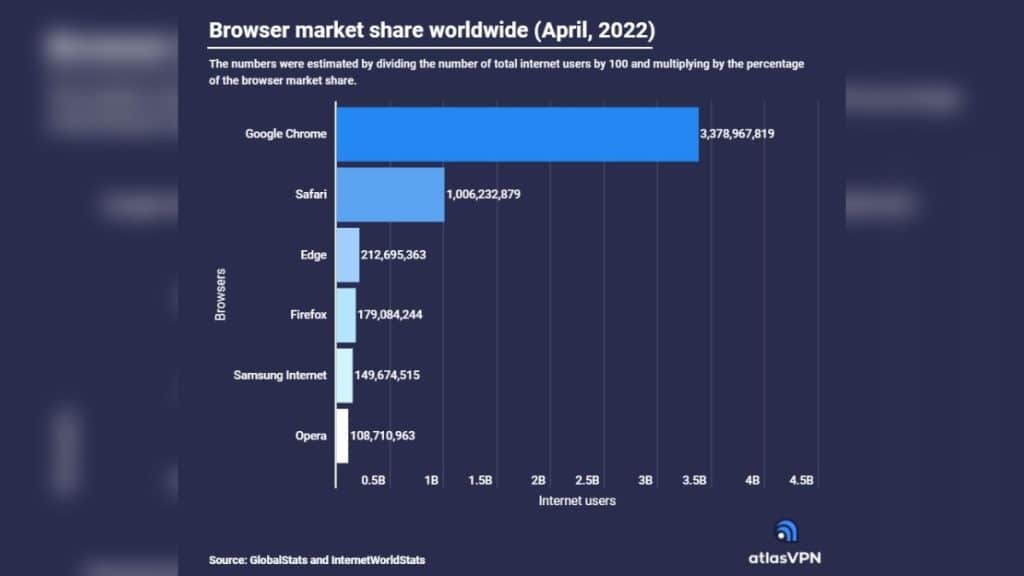
Task: Select the Google Chrome bar
Action: 517,134
